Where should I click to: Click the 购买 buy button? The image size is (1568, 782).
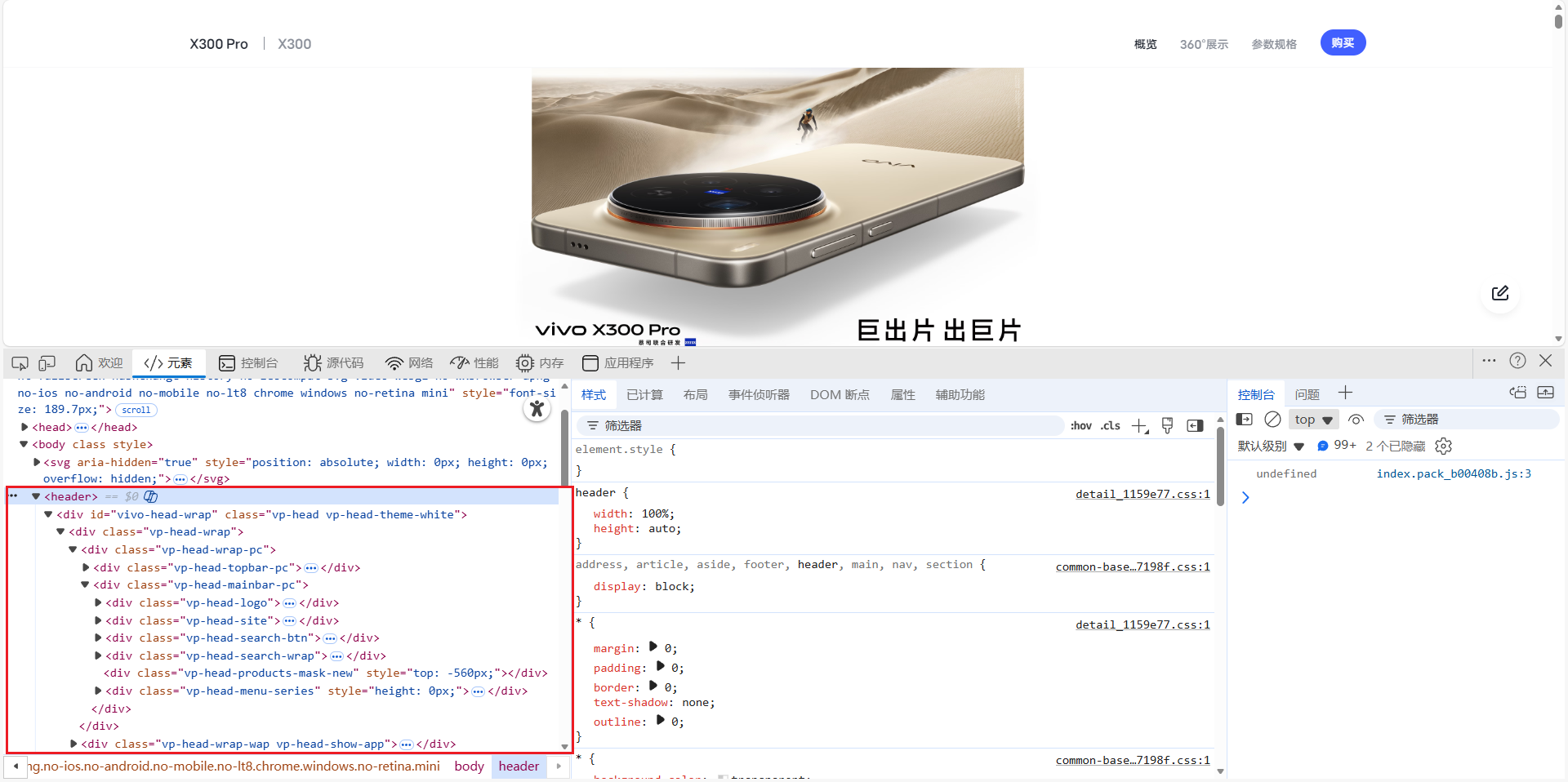pos(1343,43)
